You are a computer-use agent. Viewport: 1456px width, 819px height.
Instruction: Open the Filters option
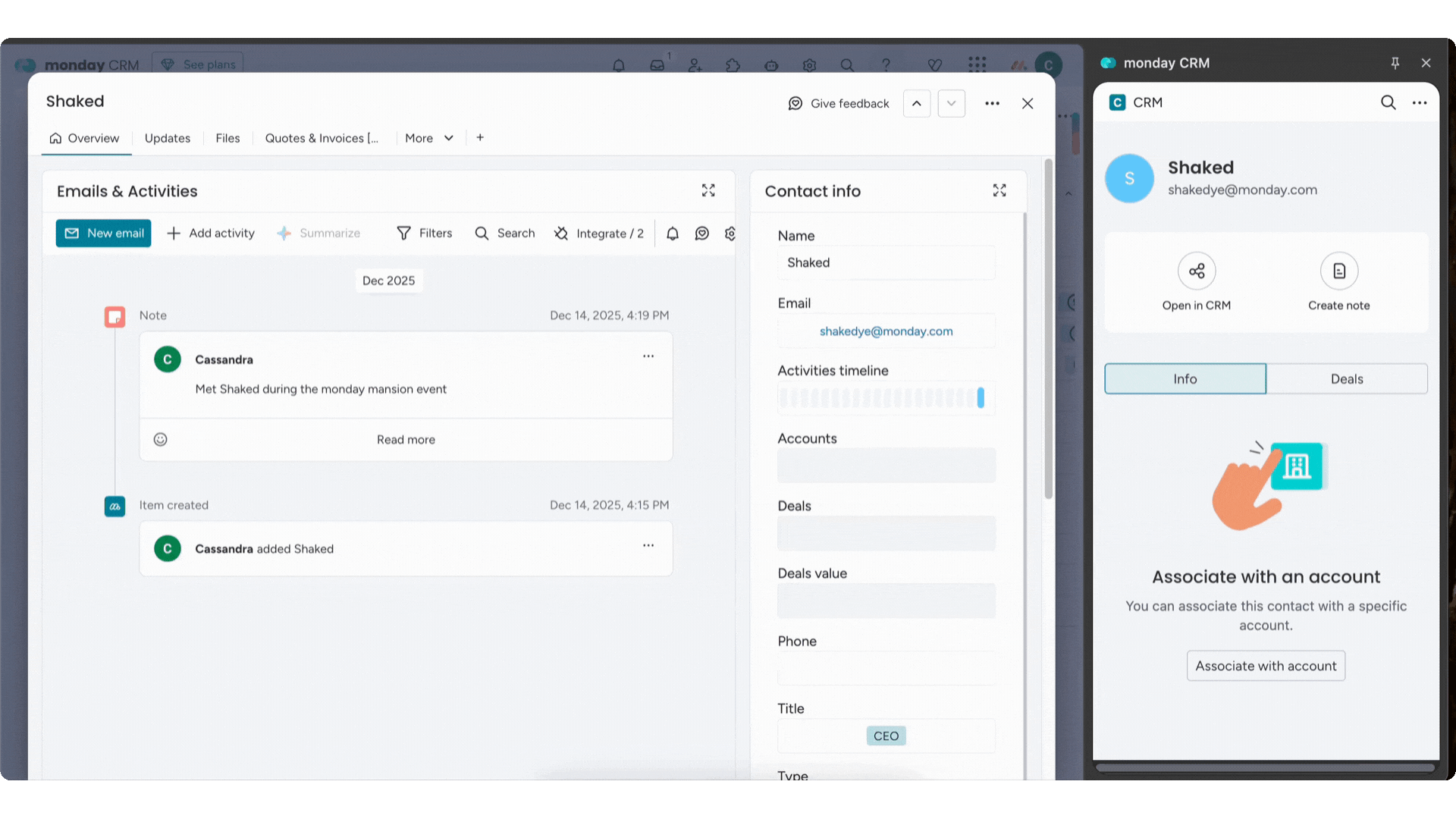425,233
